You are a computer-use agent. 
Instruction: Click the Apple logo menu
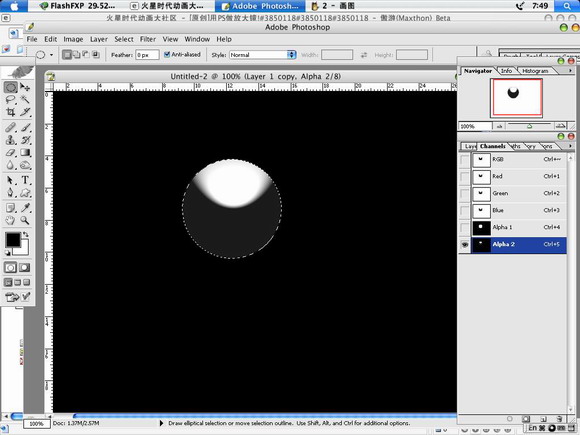click(14, 6)
